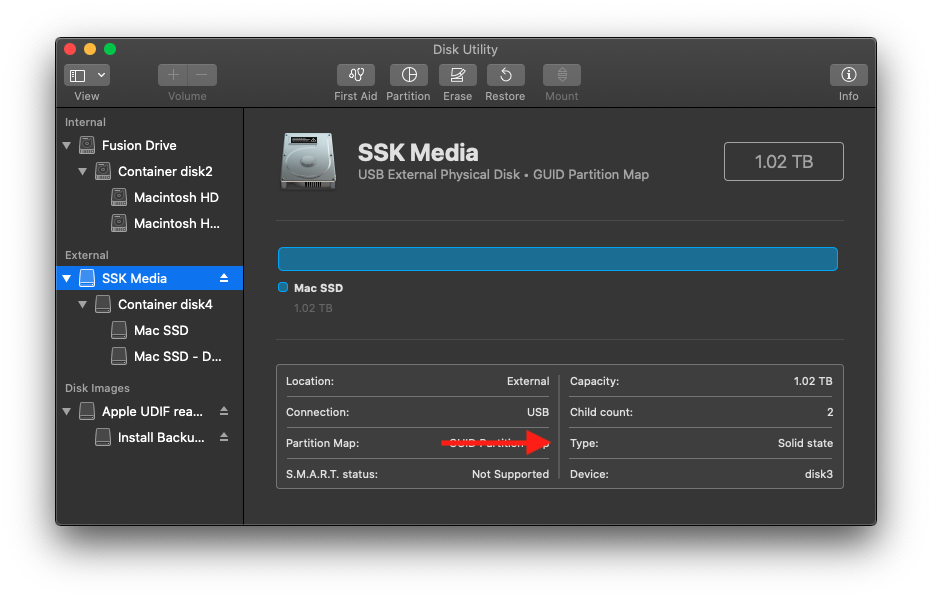Click the remove Volume minus button
The height and width of the screenshot is (599, 932).
202,75
